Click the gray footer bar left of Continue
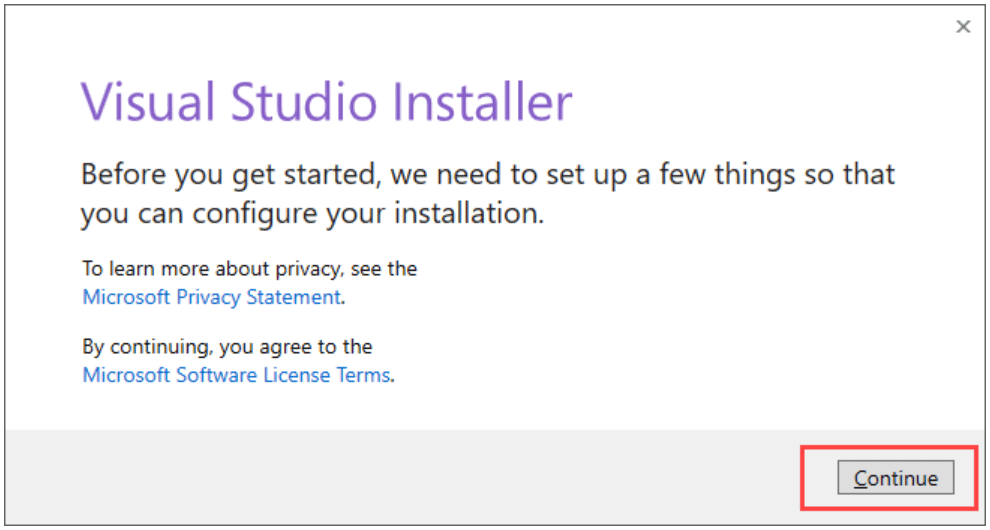Image resolution: width=990 pixels, height=530 pixels. pyautogui.click(x=400, y=477)
